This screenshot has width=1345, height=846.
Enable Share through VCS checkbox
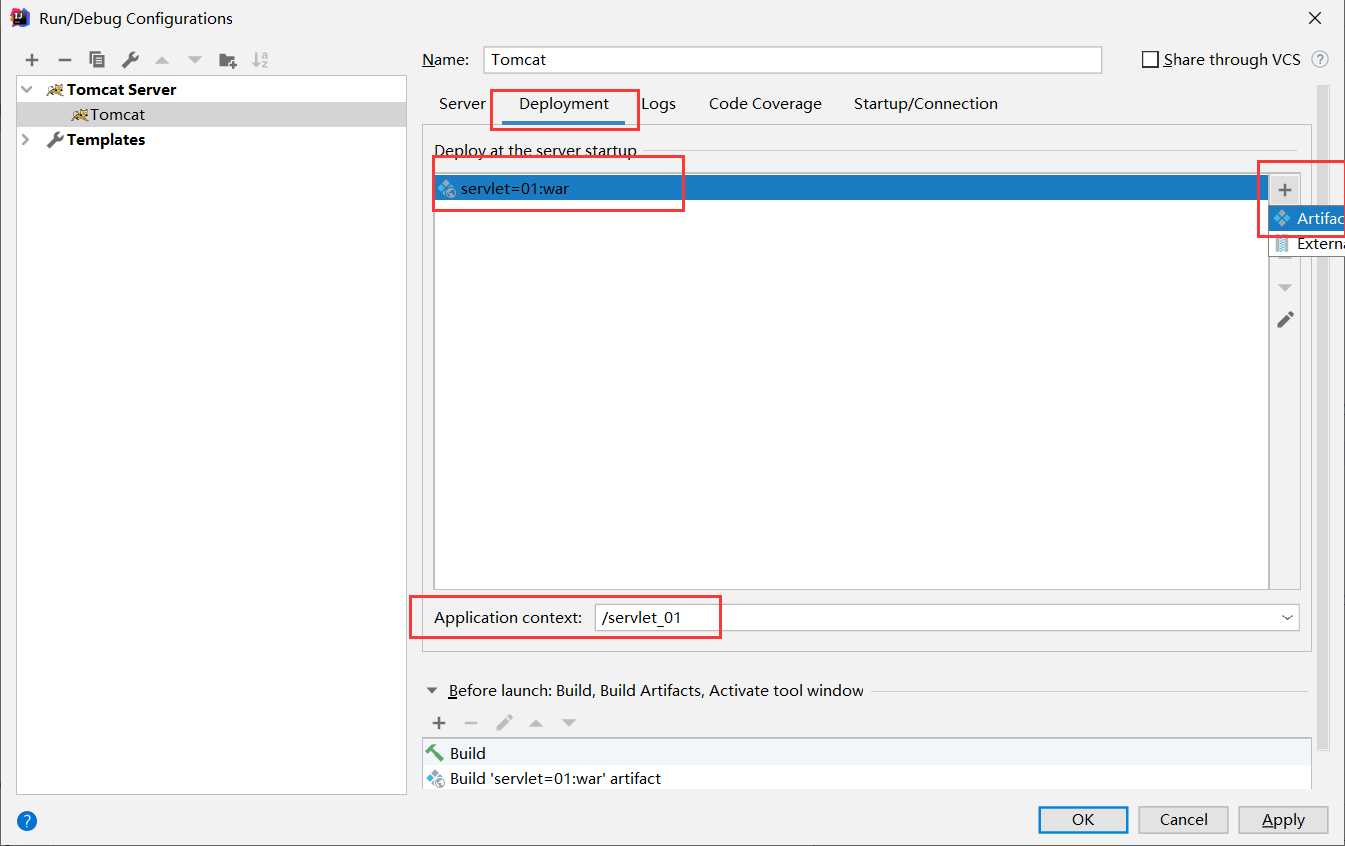point(1150,60)
